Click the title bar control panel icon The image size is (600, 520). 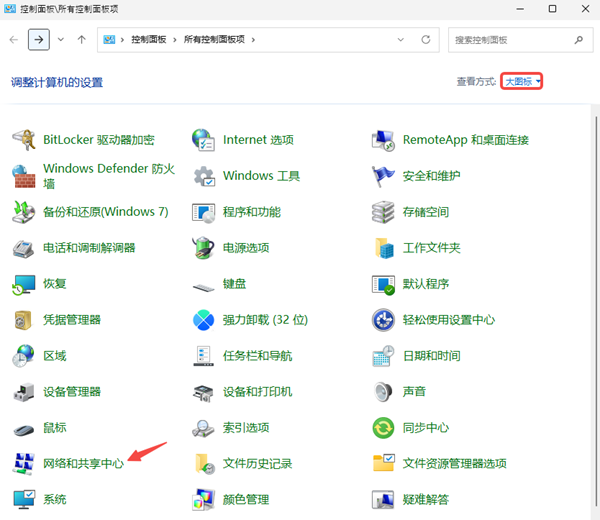(x=10, y=8)
